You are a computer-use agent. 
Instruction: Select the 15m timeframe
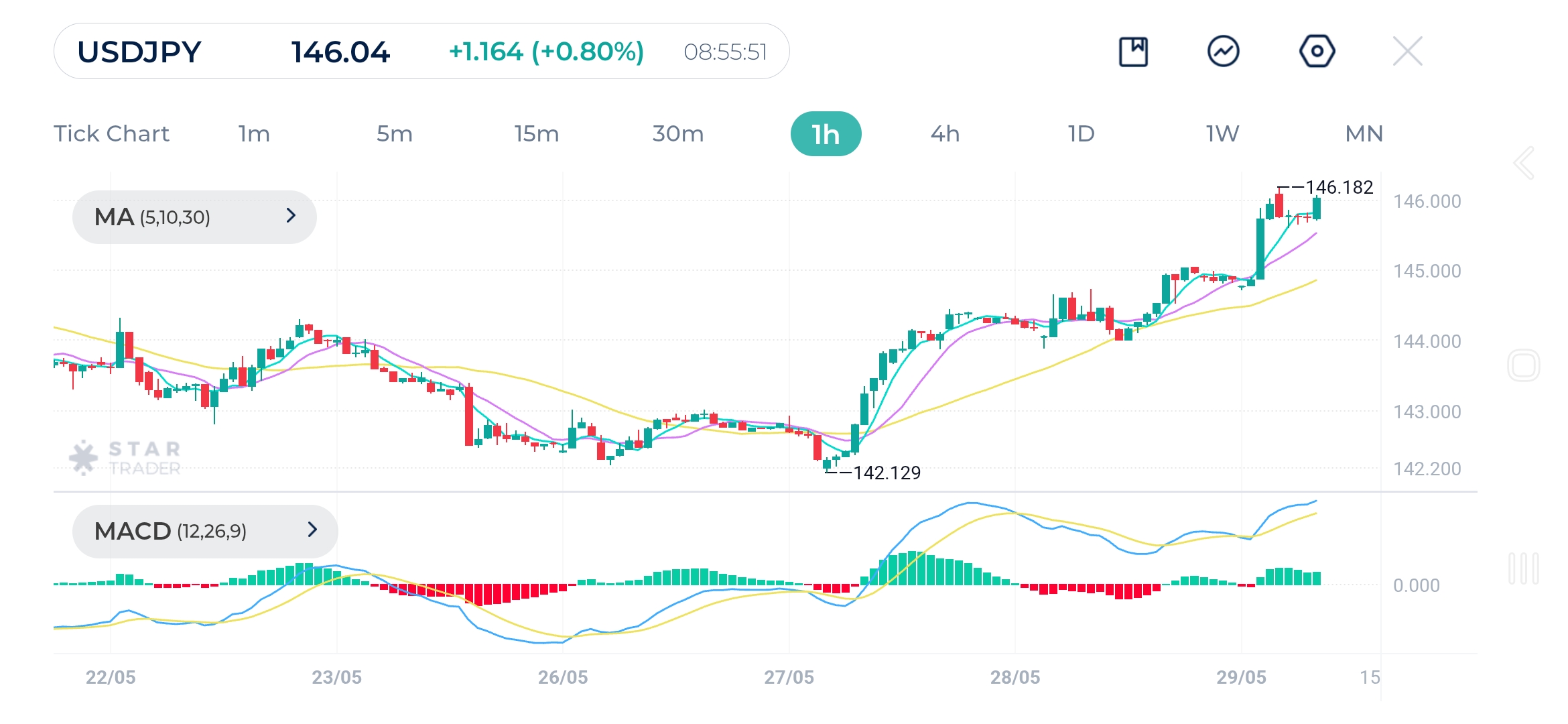point(536,134)
